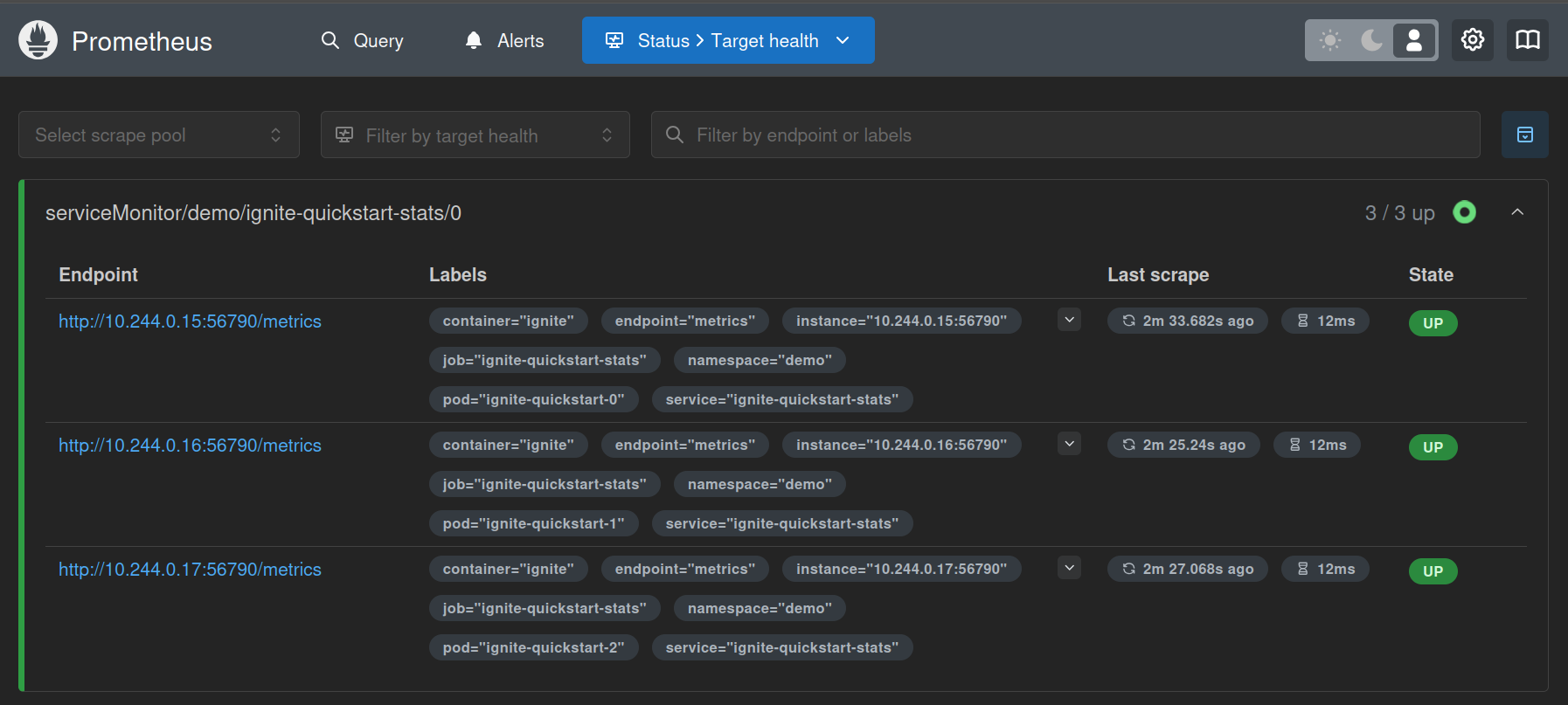1568x705 pixels.
Task: Click the magnifier icon beside Query
Action: 330,40
